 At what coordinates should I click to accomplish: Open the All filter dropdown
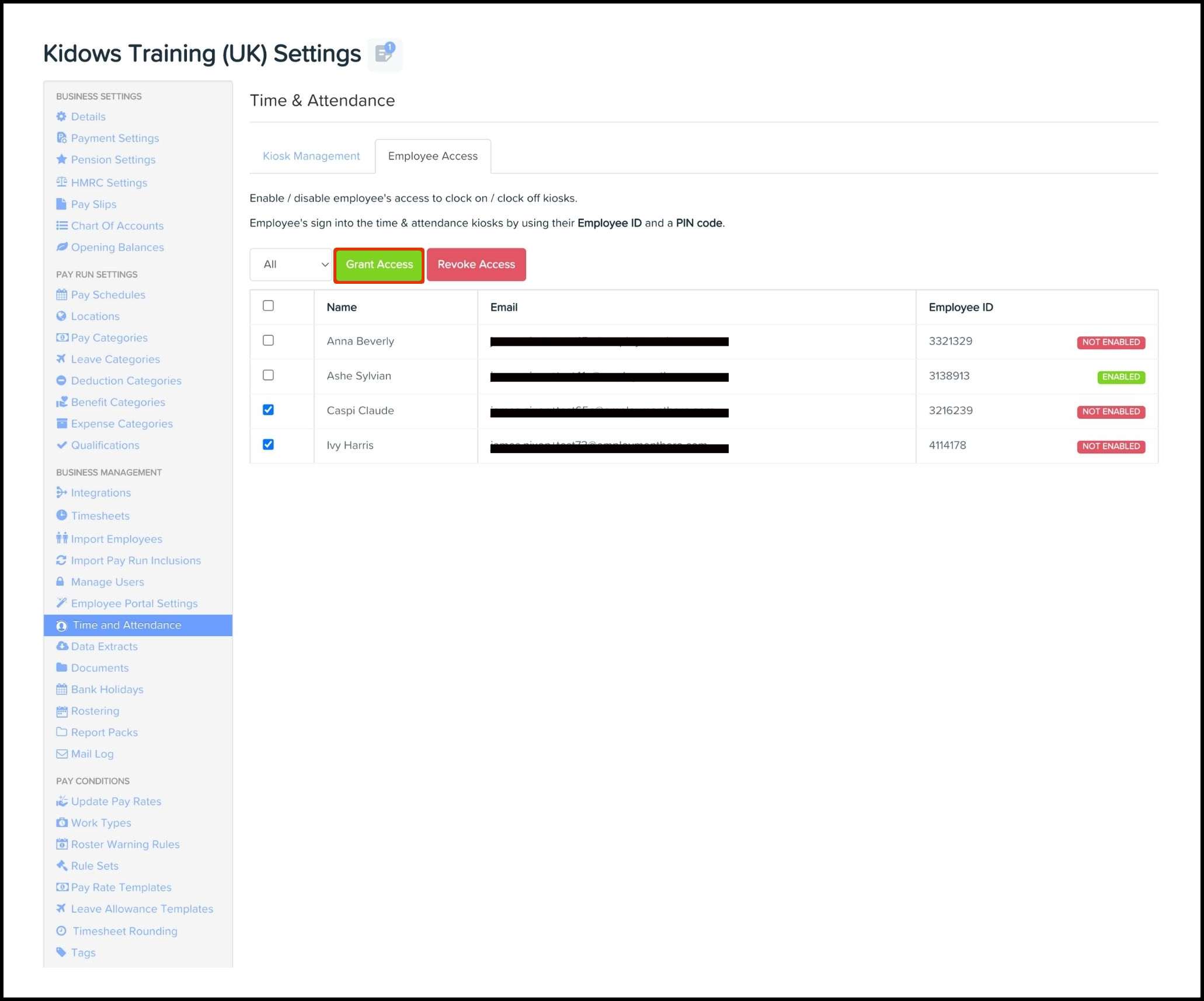(x=291, y=265)
